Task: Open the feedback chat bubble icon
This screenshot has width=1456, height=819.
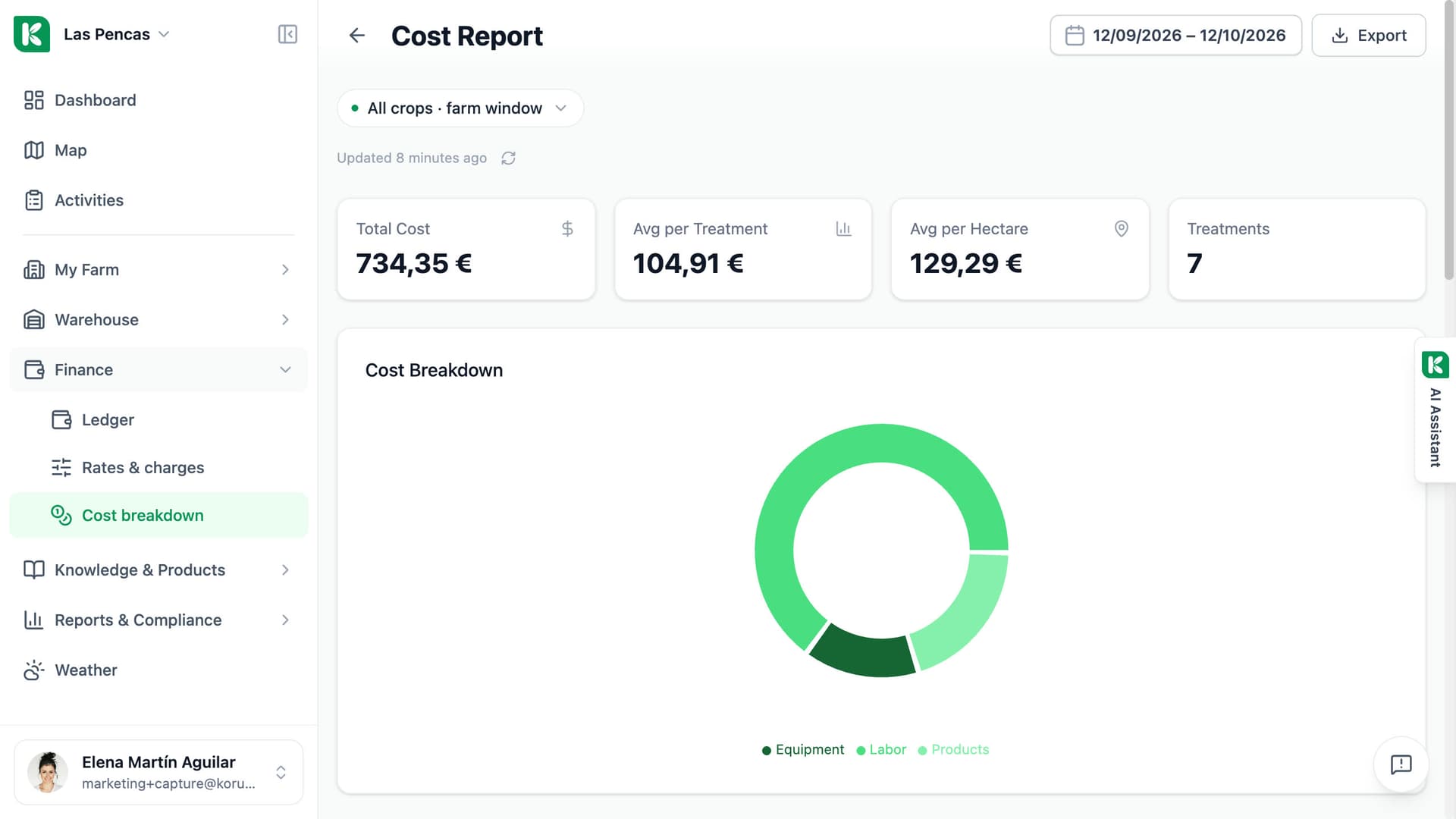Action: click(1401, 764)
